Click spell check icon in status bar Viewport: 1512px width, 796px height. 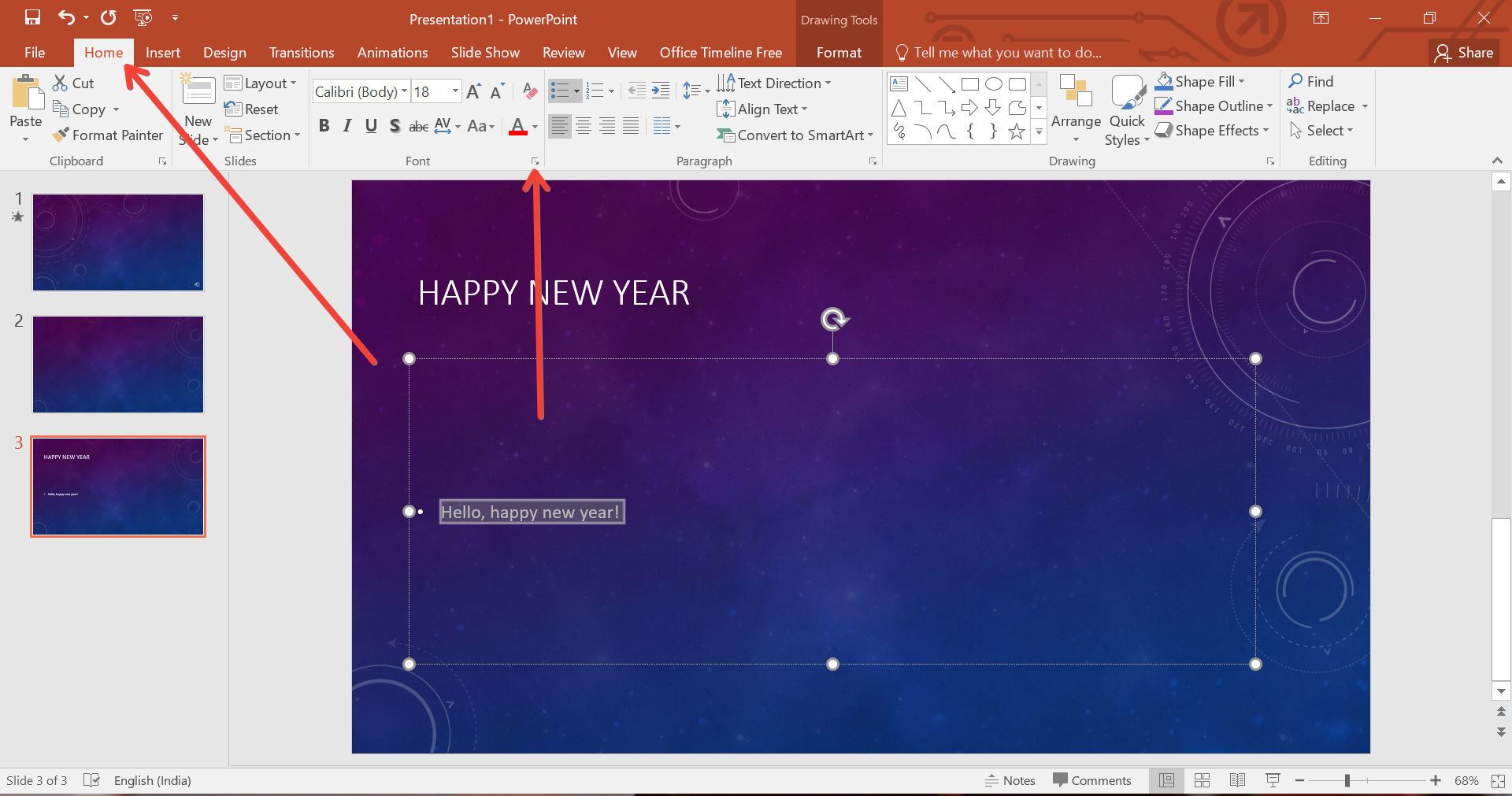[91, 780]
